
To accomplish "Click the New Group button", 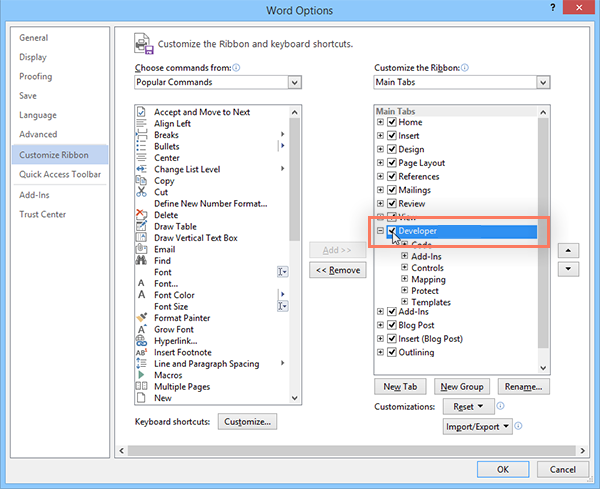I will coord(461,386).
